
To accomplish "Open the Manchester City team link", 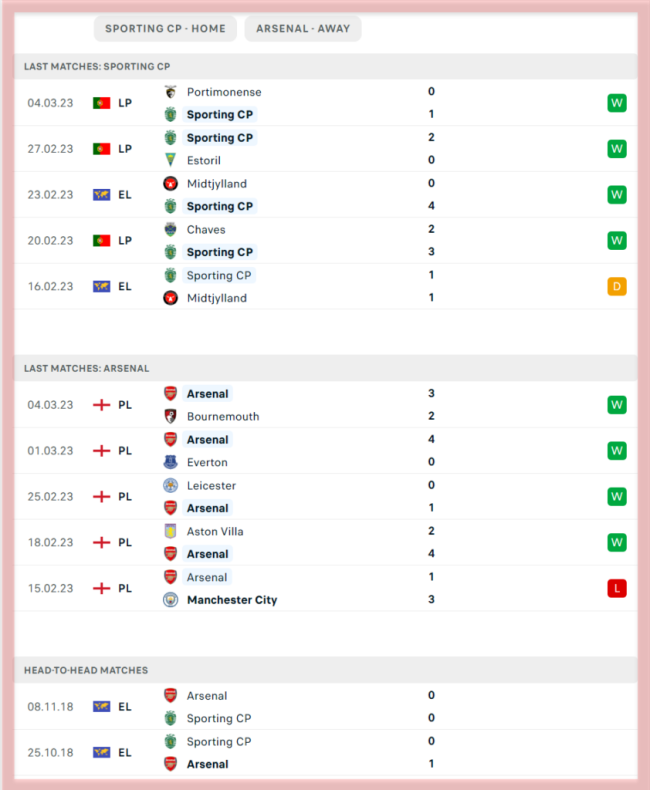I will pos(232,600).
